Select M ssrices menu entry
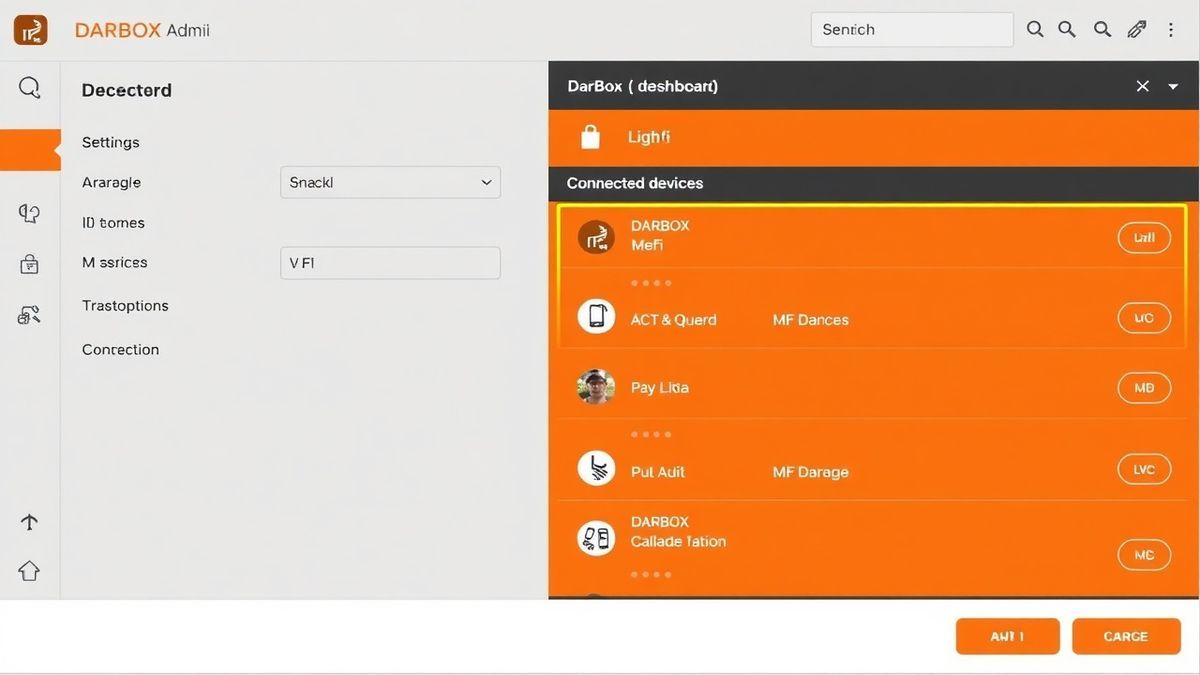The width and height of the screenshot is (1200, 675). click(115, 262)
